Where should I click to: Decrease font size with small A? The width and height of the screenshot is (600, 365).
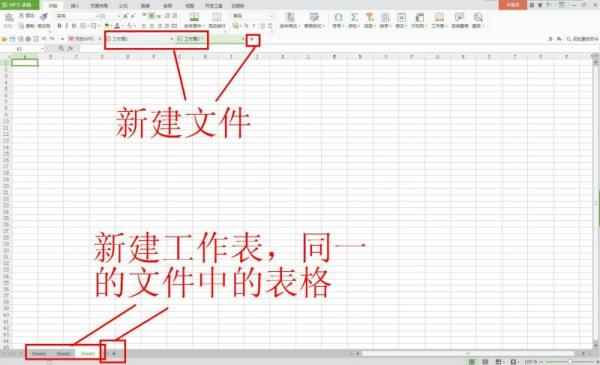tap(133, 16)
